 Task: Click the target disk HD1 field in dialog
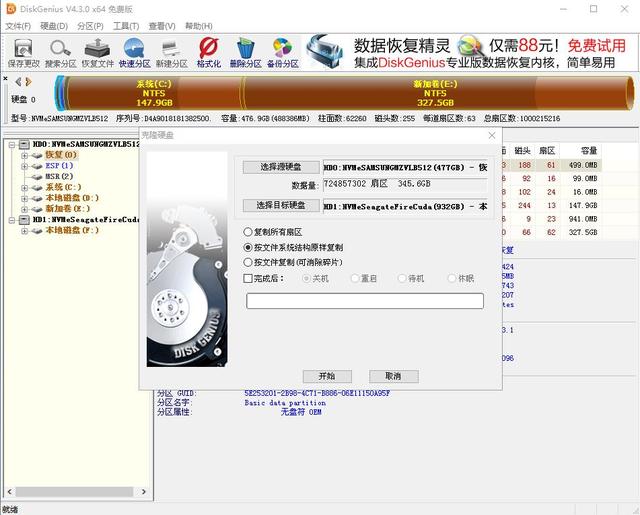[405, 206]
